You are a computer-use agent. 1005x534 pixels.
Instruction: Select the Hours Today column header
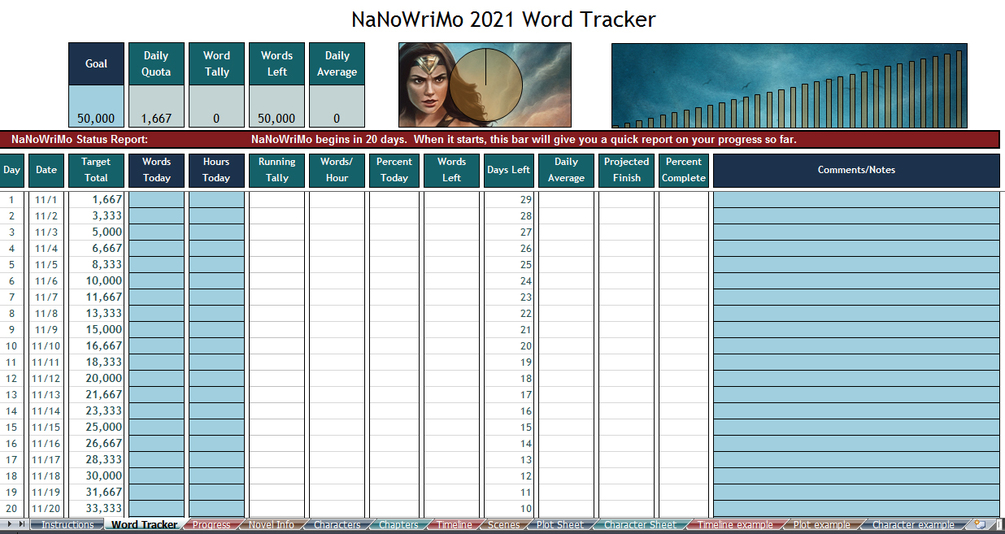click(217, 170)
